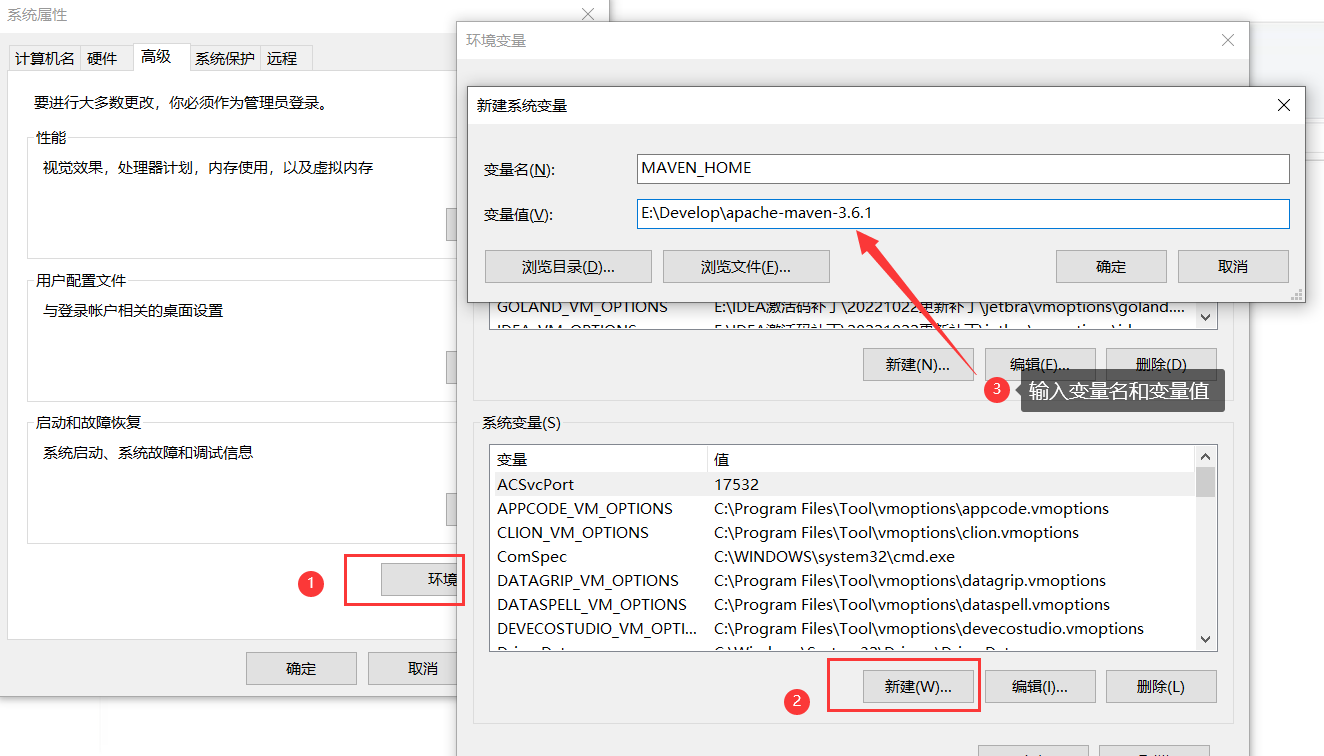Click system variables scrollbar down arrow
1324x756 pixels.
tap(1206, 639)
